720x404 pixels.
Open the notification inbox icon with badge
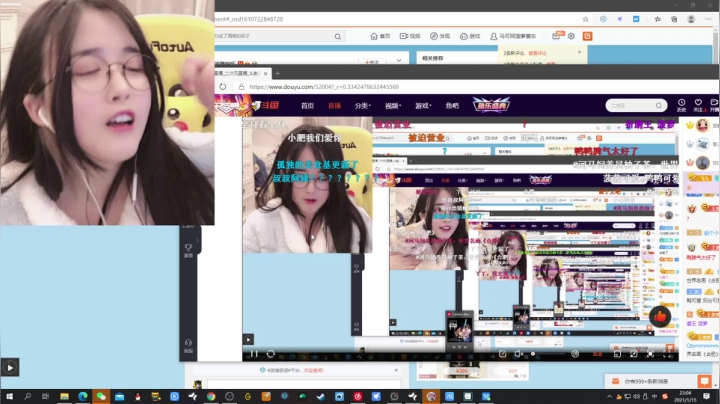click(x=557, y=35)
